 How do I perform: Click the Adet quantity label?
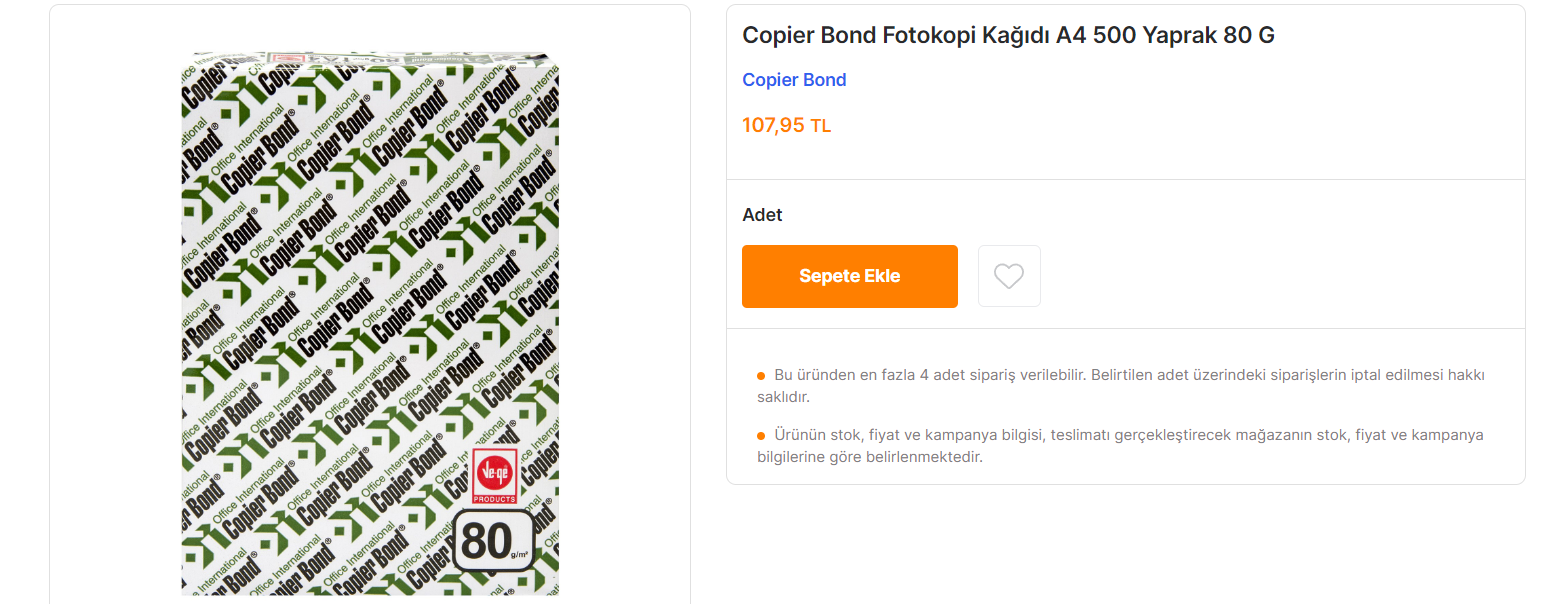762,215
